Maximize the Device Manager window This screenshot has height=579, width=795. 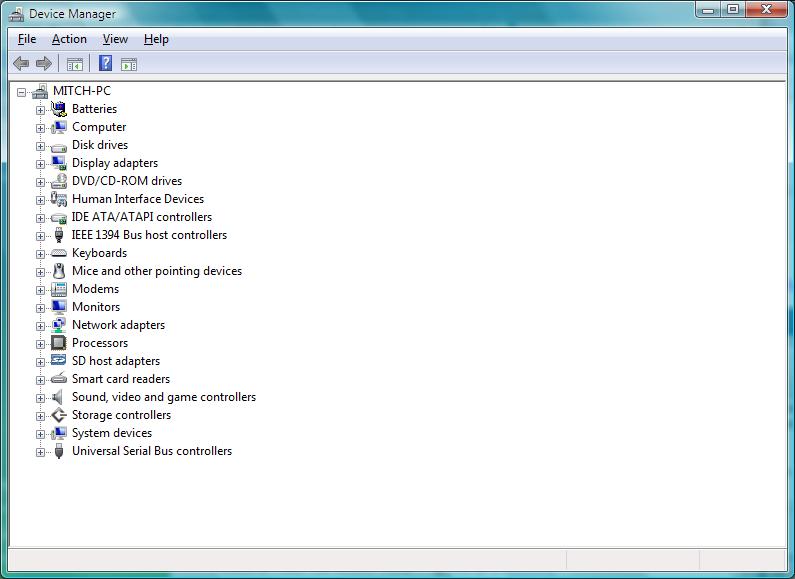[733, 10]
